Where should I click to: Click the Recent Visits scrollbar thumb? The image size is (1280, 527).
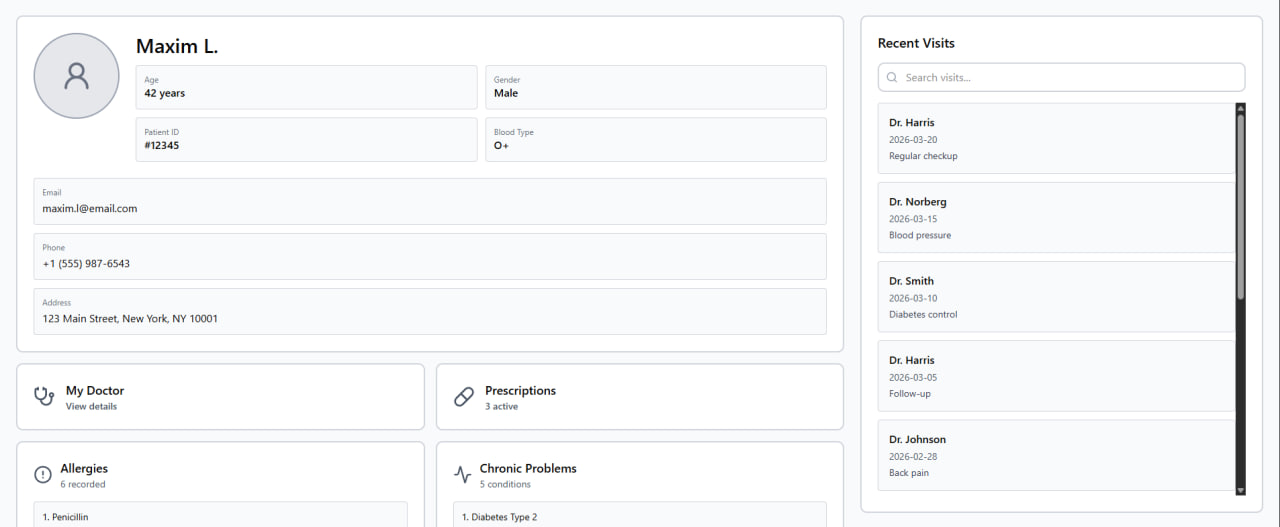pos(1241,207)
